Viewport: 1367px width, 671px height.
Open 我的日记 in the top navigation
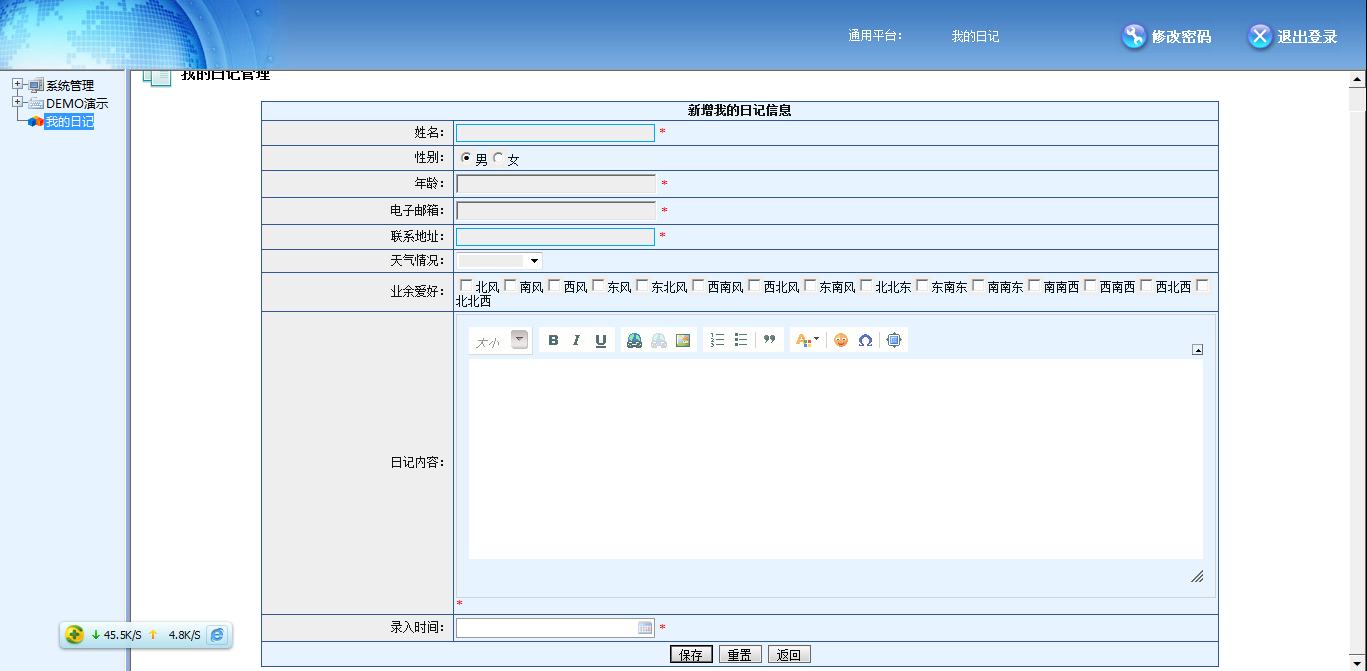click(x=975, y=36)
